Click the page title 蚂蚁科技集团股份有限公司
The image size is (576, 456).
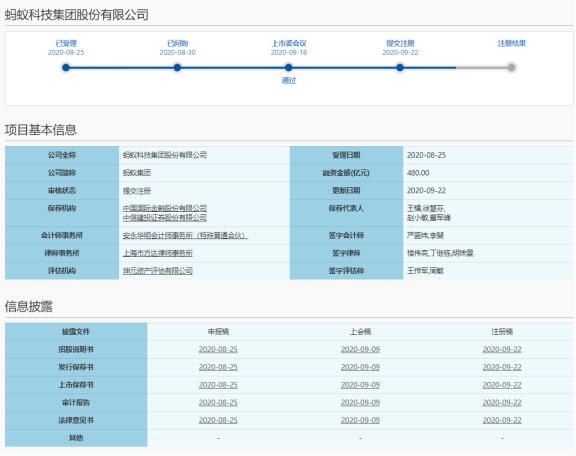tap(77, 15)
